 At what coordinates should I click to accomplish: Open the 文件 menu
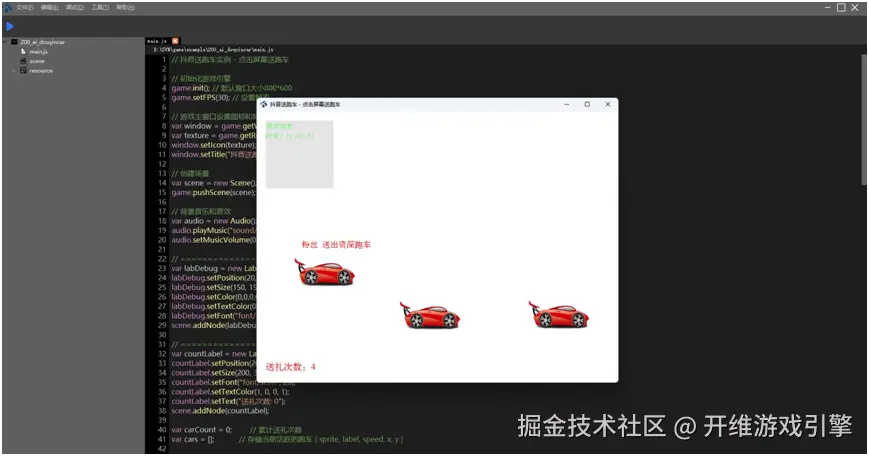pos(24,7)
